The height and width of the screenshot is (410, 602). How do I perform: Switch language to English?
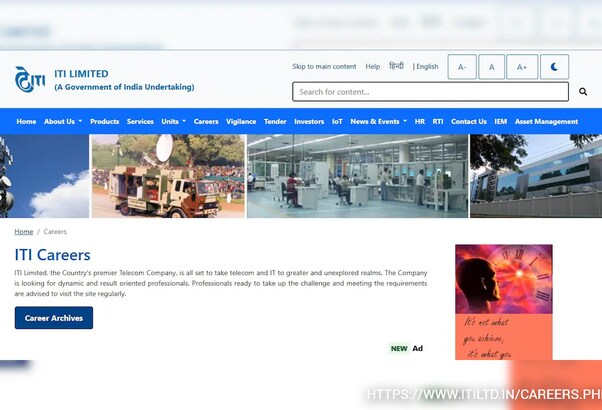coord(427,67)
